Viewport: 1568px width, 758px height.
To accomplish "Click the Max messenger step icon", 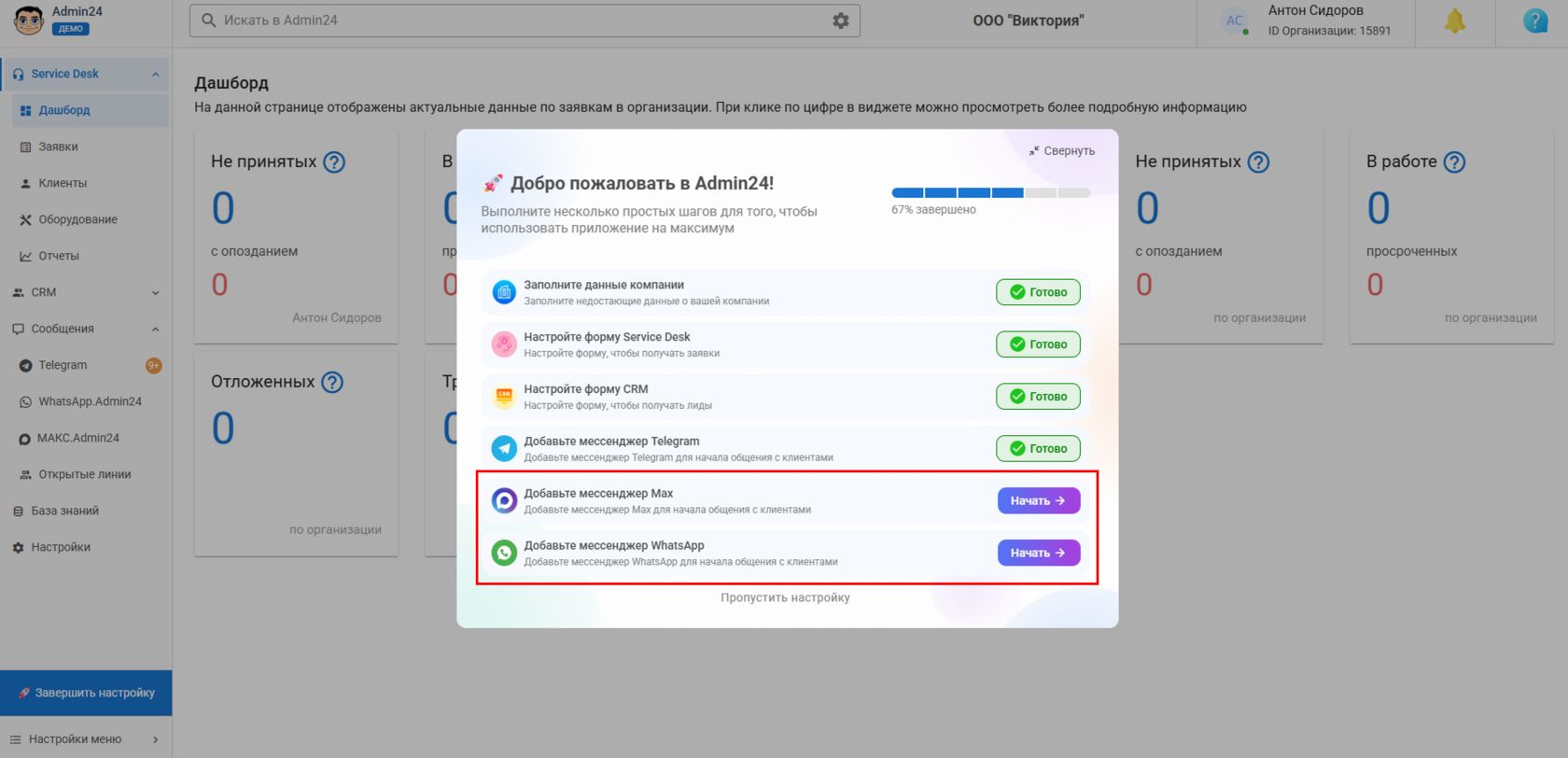I will click(504, 501).
